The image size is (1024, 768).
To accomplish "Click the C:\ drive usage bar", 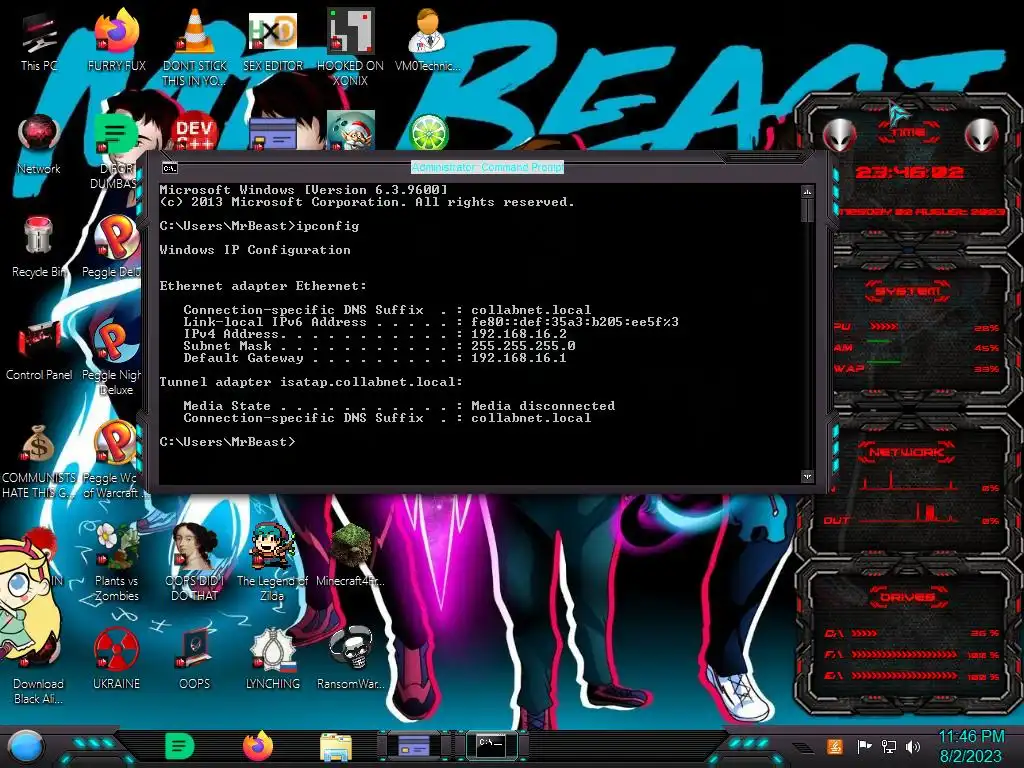I will (864, 633).
